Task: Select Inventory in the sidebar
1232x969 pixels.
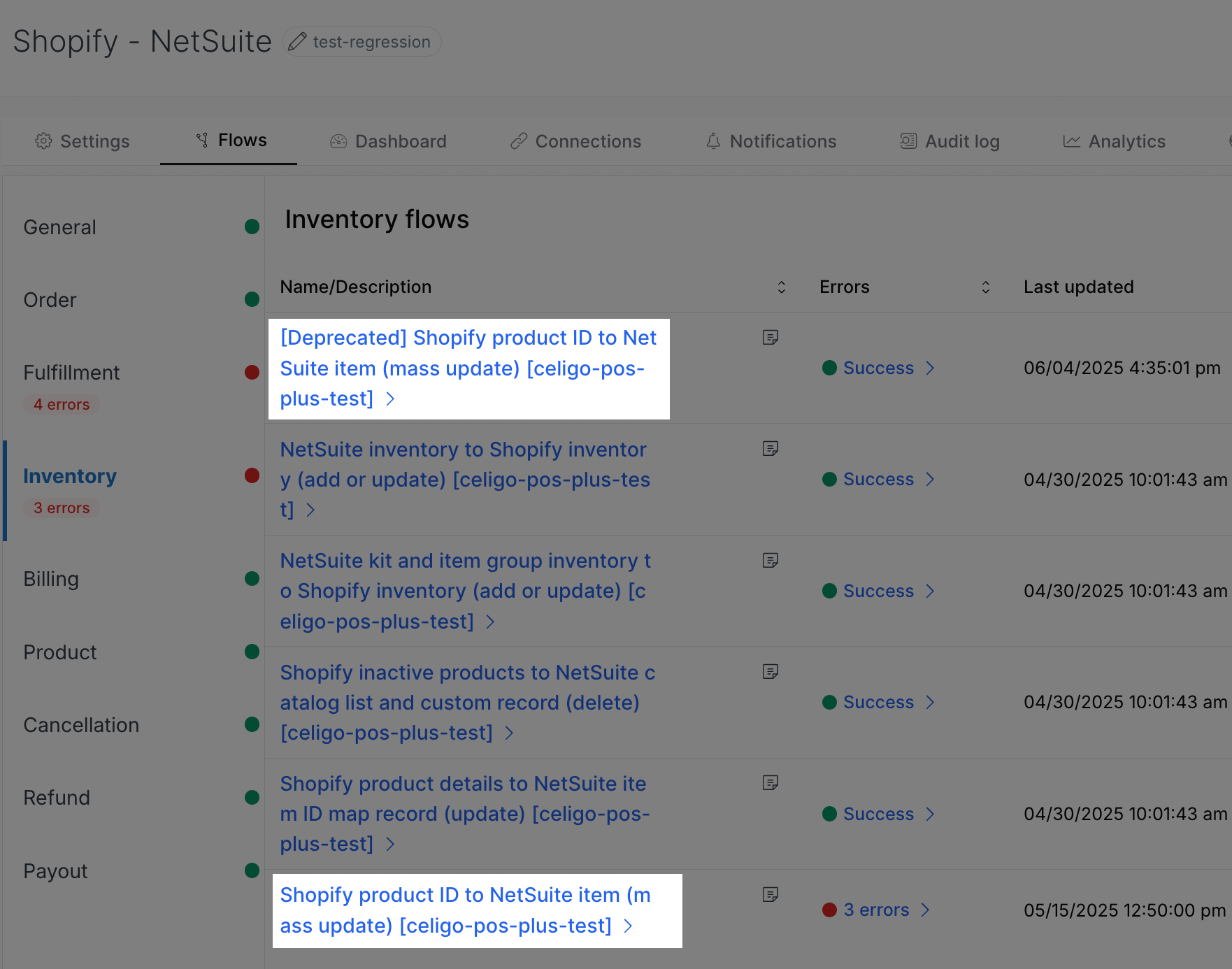Action: tap(70, 476)
